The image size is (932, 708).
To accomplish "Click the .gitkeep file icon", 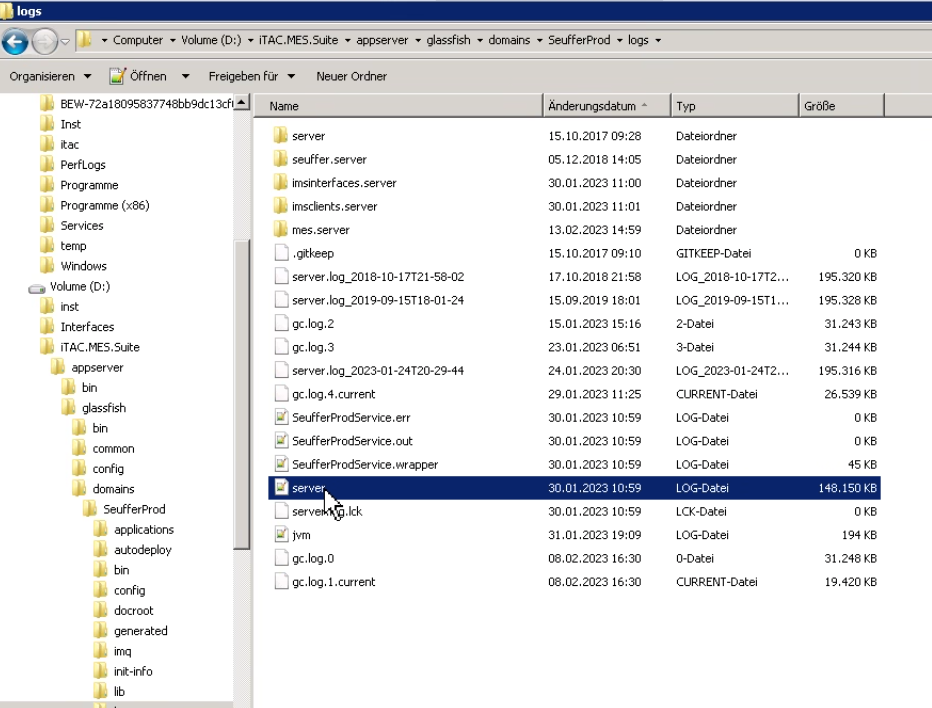I will point(281,253).
